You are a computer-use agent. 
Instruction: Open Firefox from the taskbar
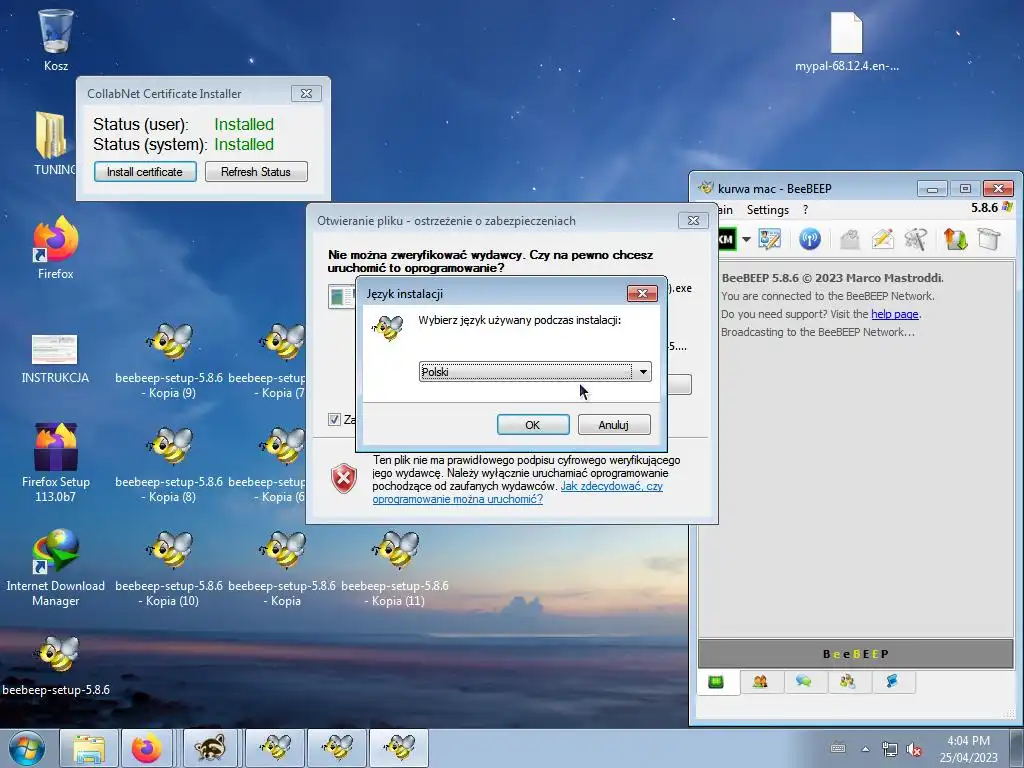point(147,748)
